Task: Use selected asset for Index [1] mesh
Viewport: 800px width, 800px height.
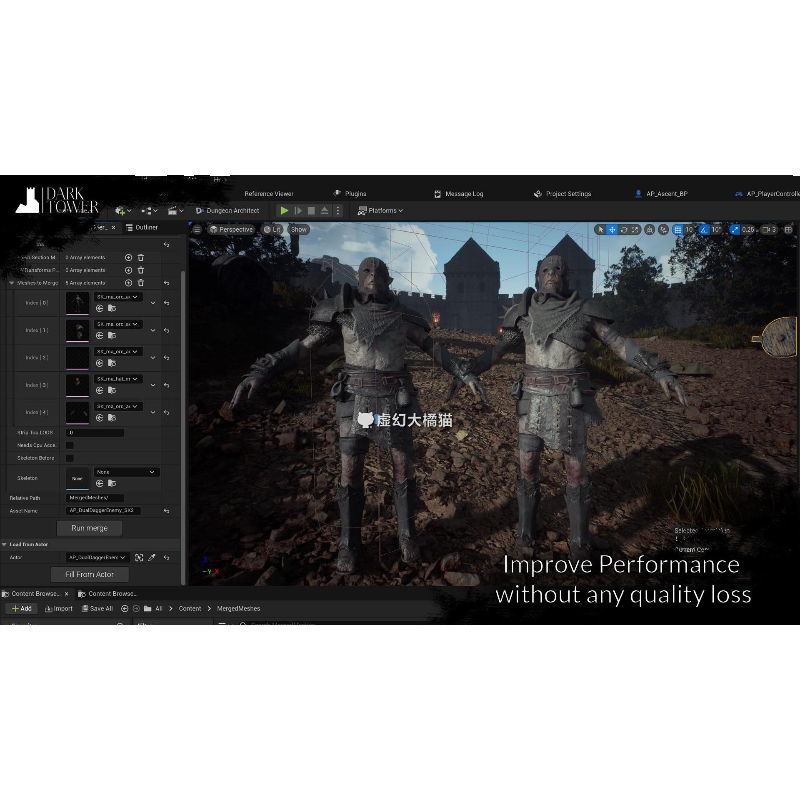Action: [x=99, y=336]
